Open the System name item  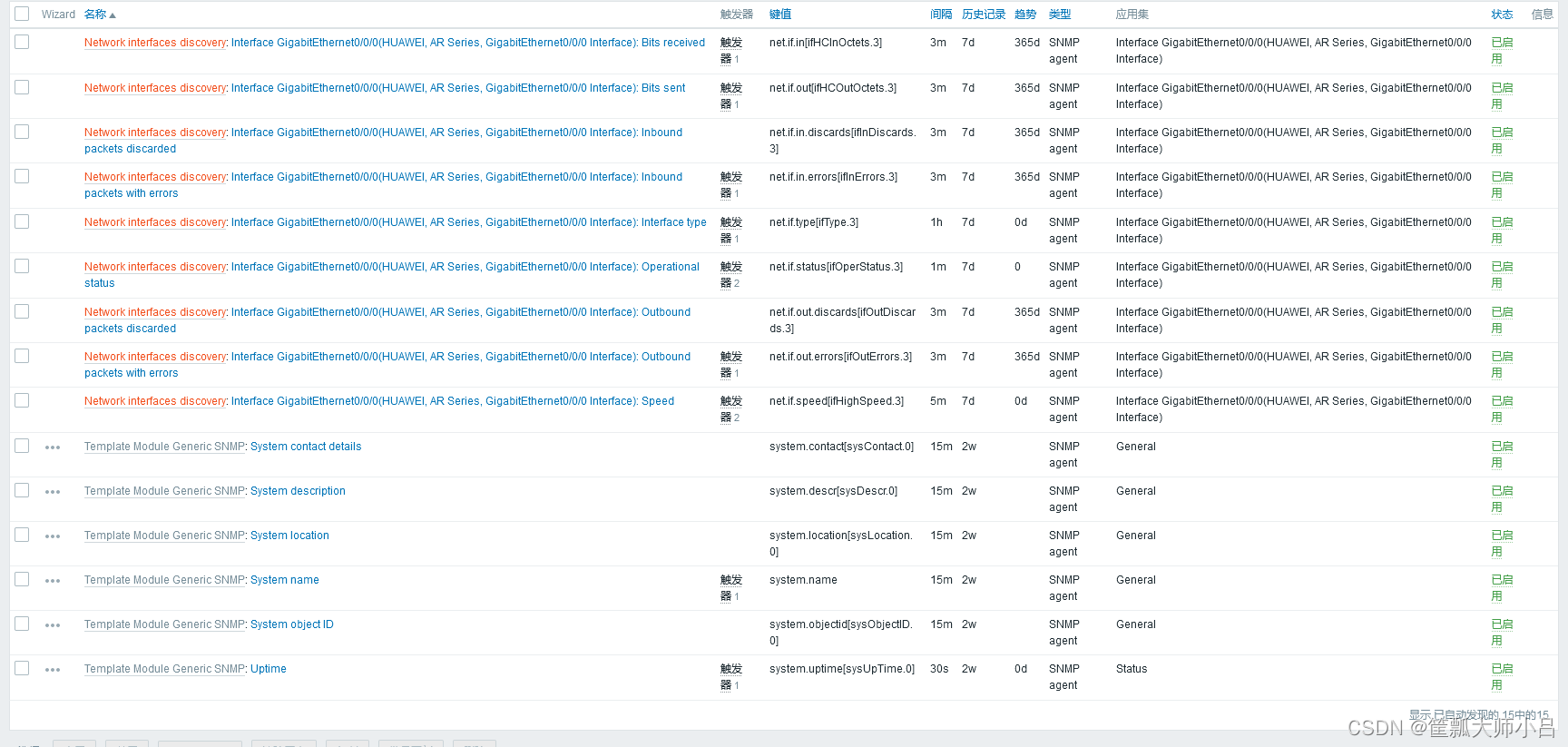(285, 580)
